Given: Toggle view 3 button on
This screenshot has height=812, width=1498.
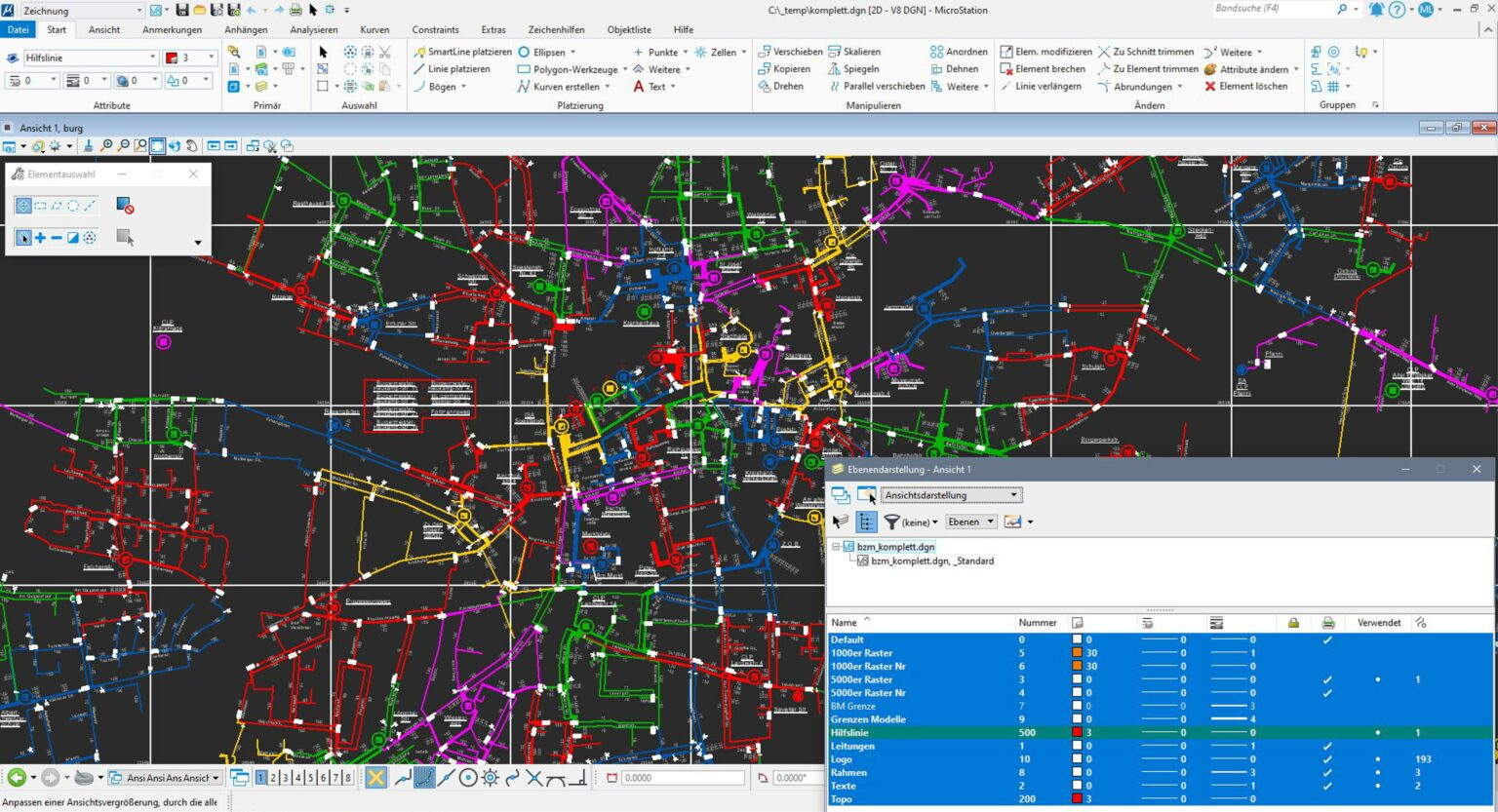Looking at the screenshot, I should [x=286, y=778].
